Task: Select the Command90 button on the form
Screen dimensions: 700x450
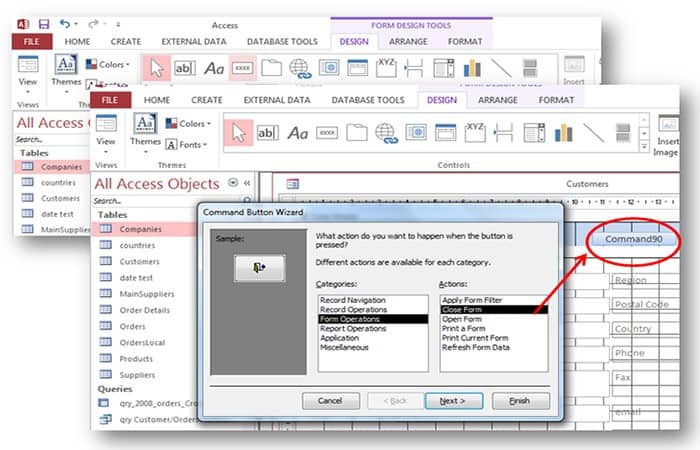Action: (x=633, y=239)
